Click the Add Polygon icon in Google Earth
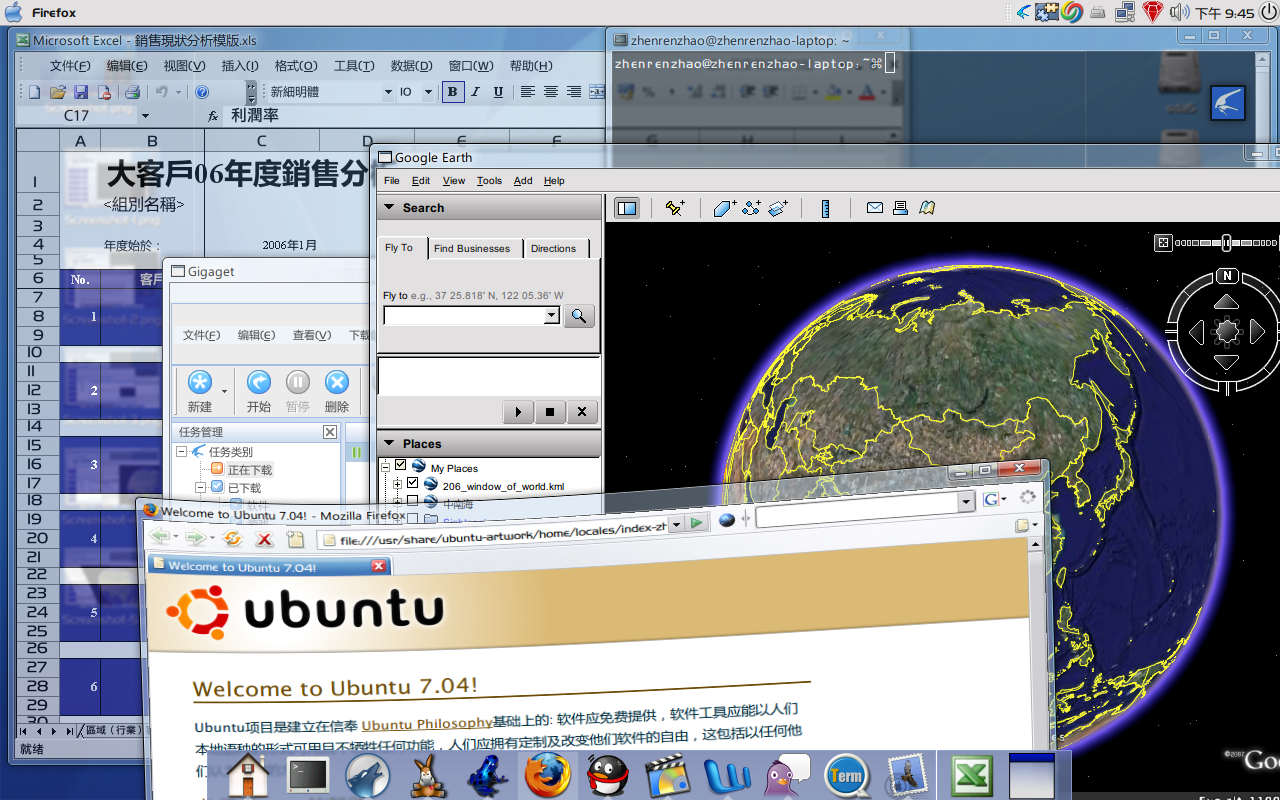 725,208
